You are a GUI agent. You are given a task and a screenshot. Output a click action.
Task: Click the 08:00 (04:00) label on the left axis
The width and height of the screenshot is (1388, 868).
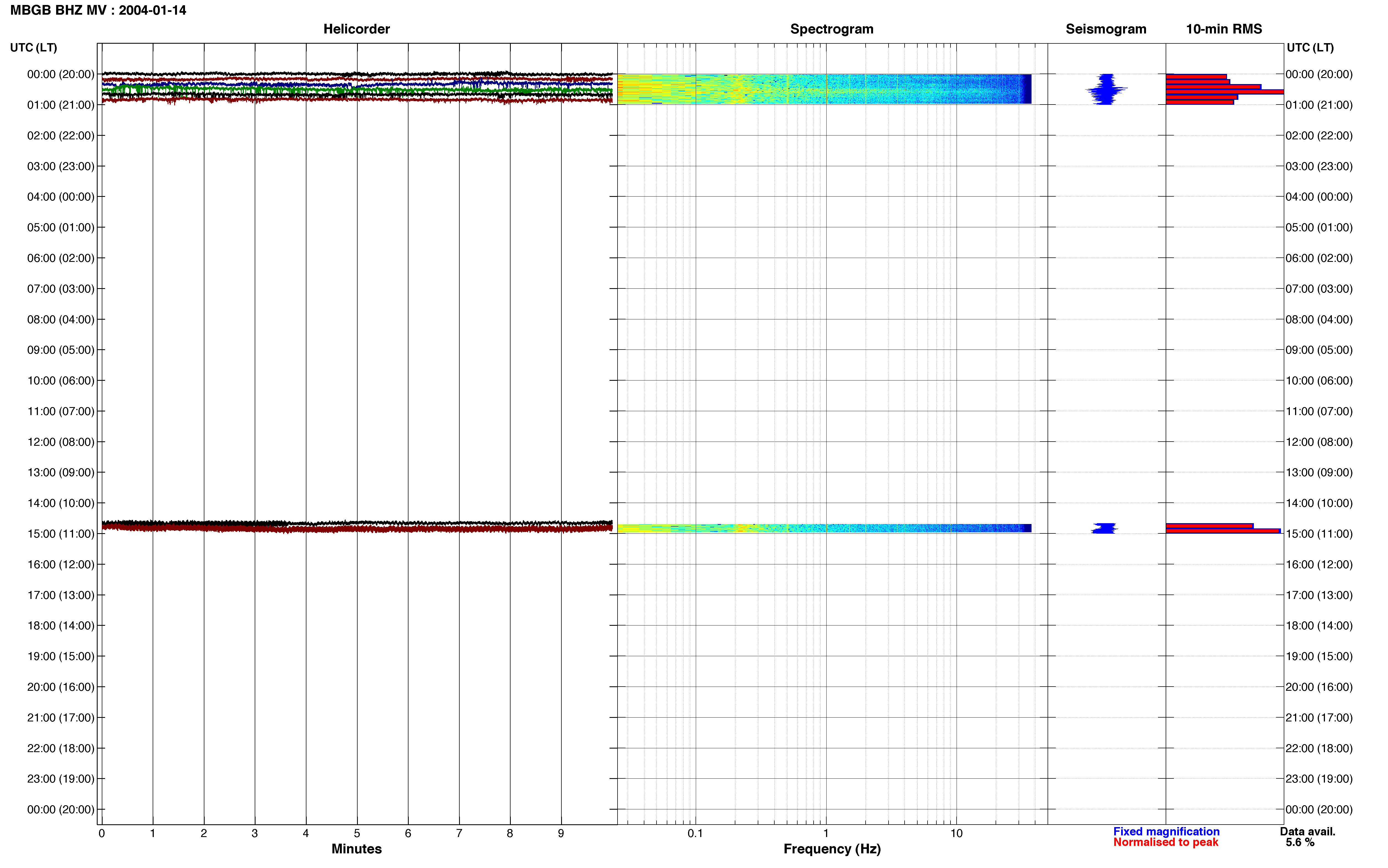point(61,319)
